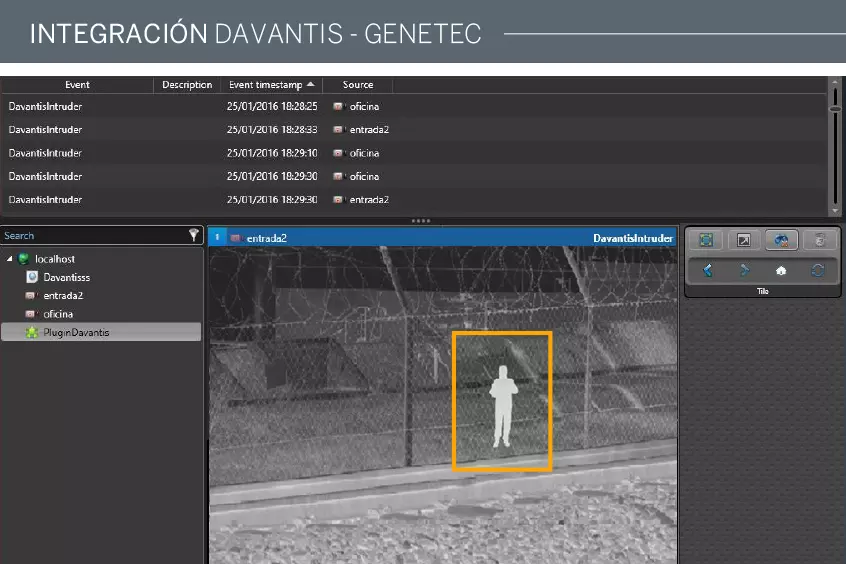Select DavantisIntruder event at 18:28:33
The width and height of the screenshot is (846, 564).
(413, 130)
